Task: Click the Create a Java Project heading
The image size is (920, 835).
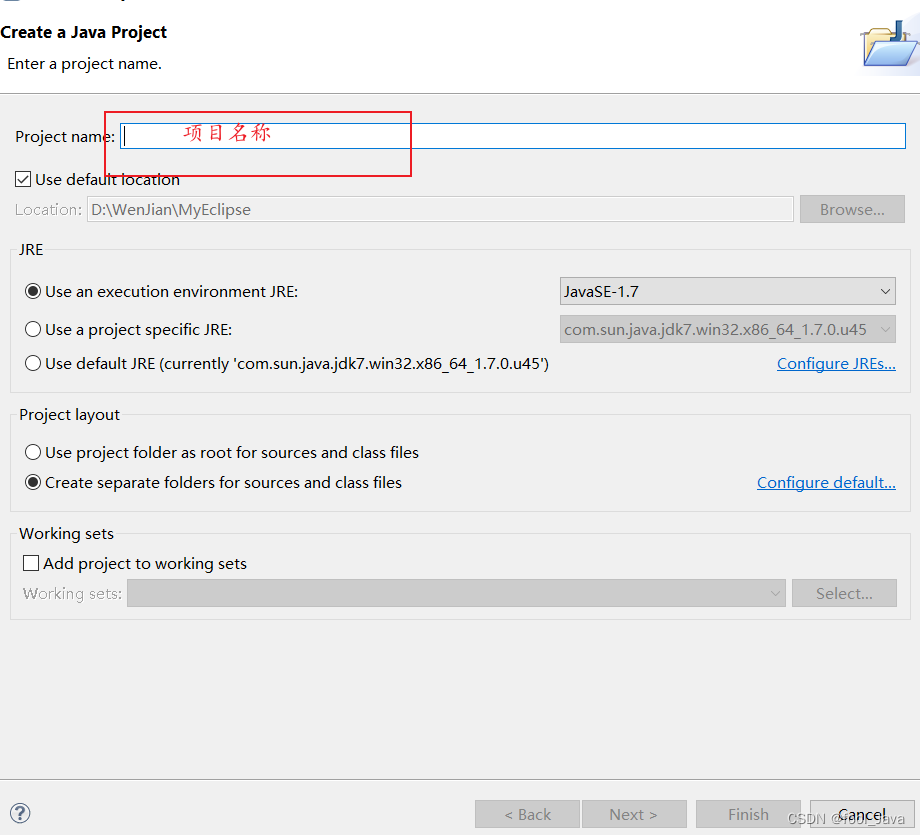Action: 84,32
